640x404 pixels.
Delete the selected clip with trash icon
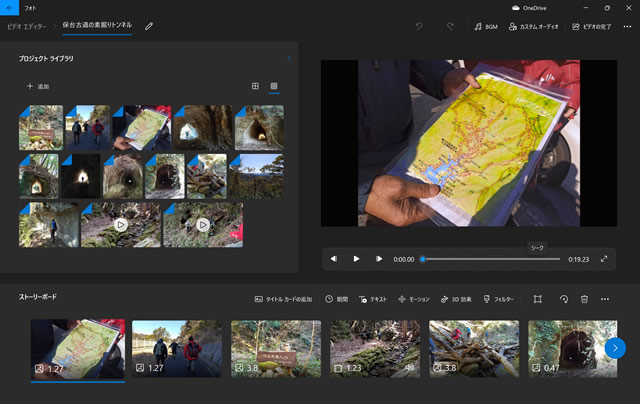(x=584, y=299)
